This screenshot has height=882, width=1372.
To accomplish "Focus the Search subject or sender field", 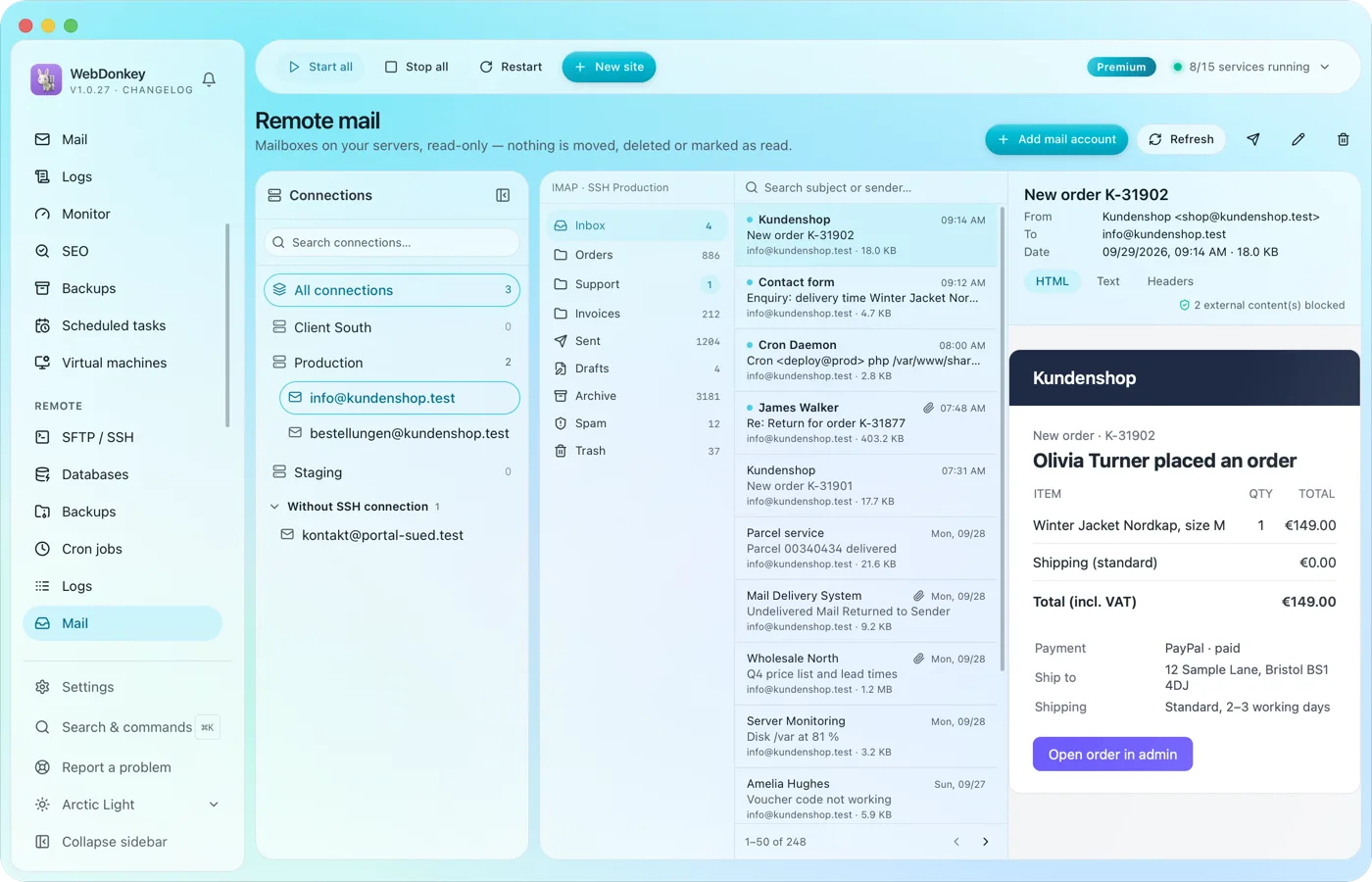I will [870, 187].
